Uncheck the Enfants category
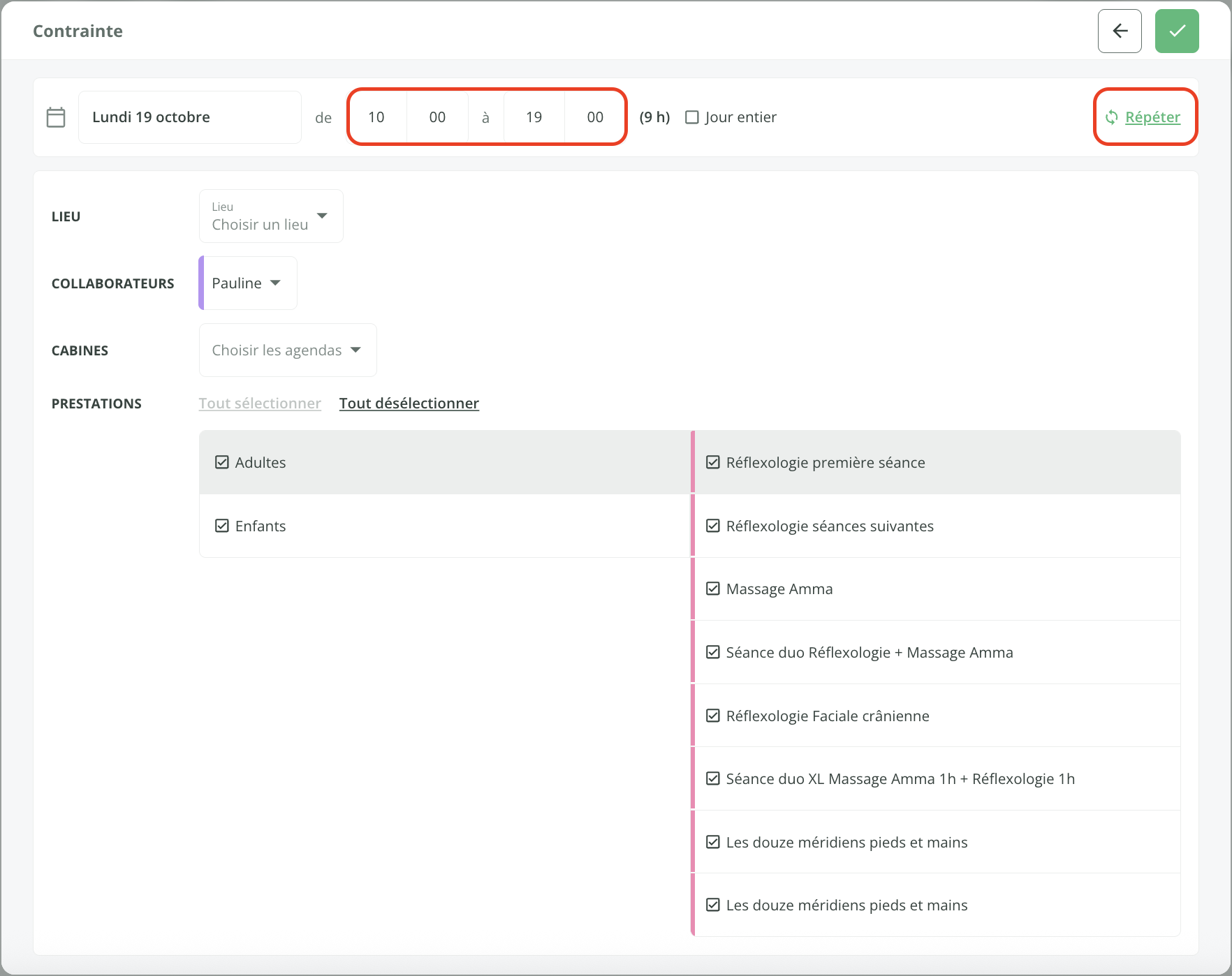The height and width of the screenshot is (976, 1232). click(x=222, y=526)
